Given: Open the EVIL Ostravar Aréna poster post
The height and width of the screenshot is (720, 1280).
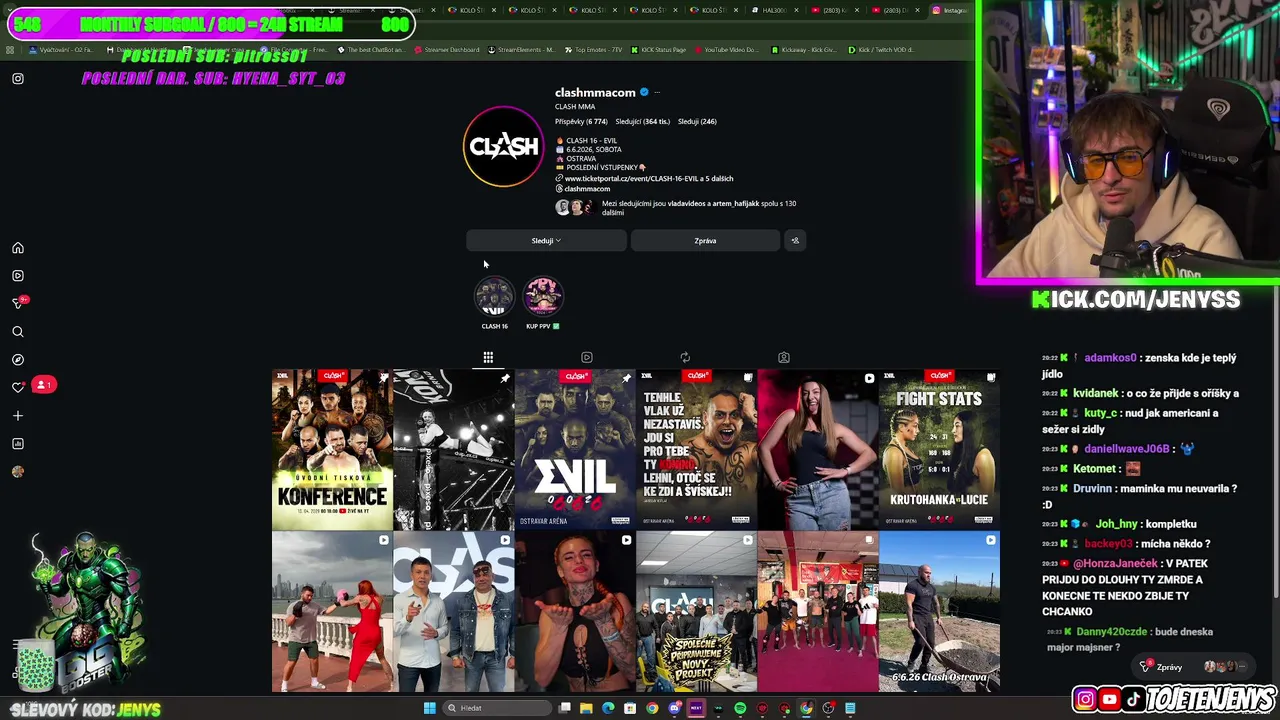Looking at the screenshot, I should [x=575, y=449].
